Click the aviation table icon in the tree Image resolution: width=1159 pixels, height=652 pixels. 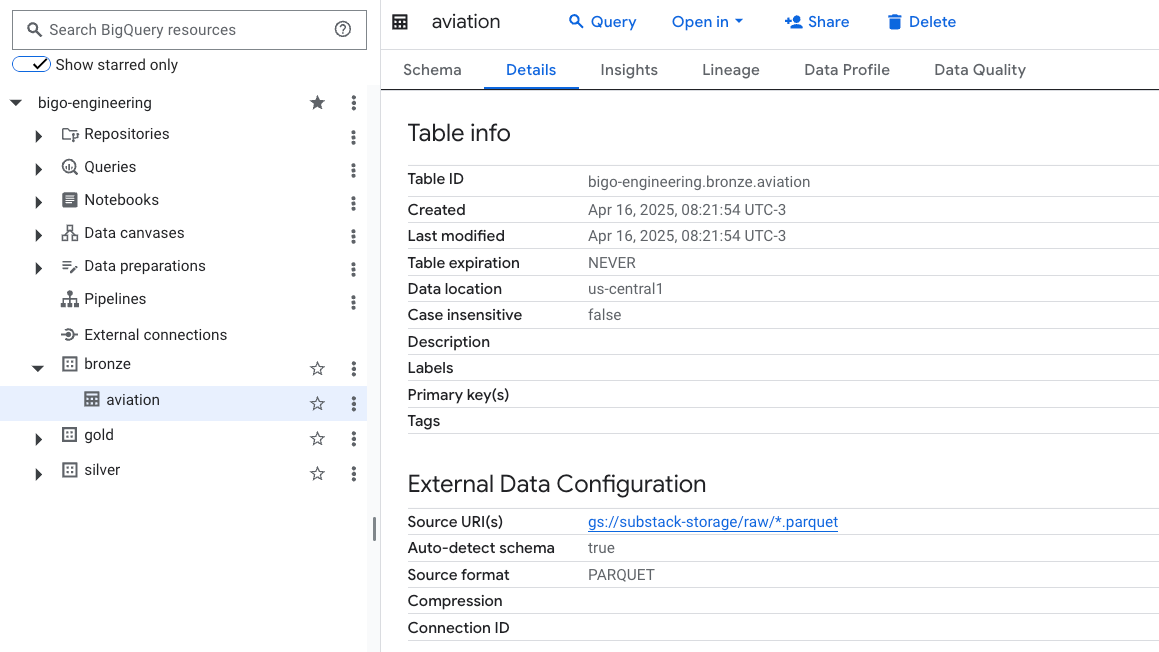click(x=92, y=399)
